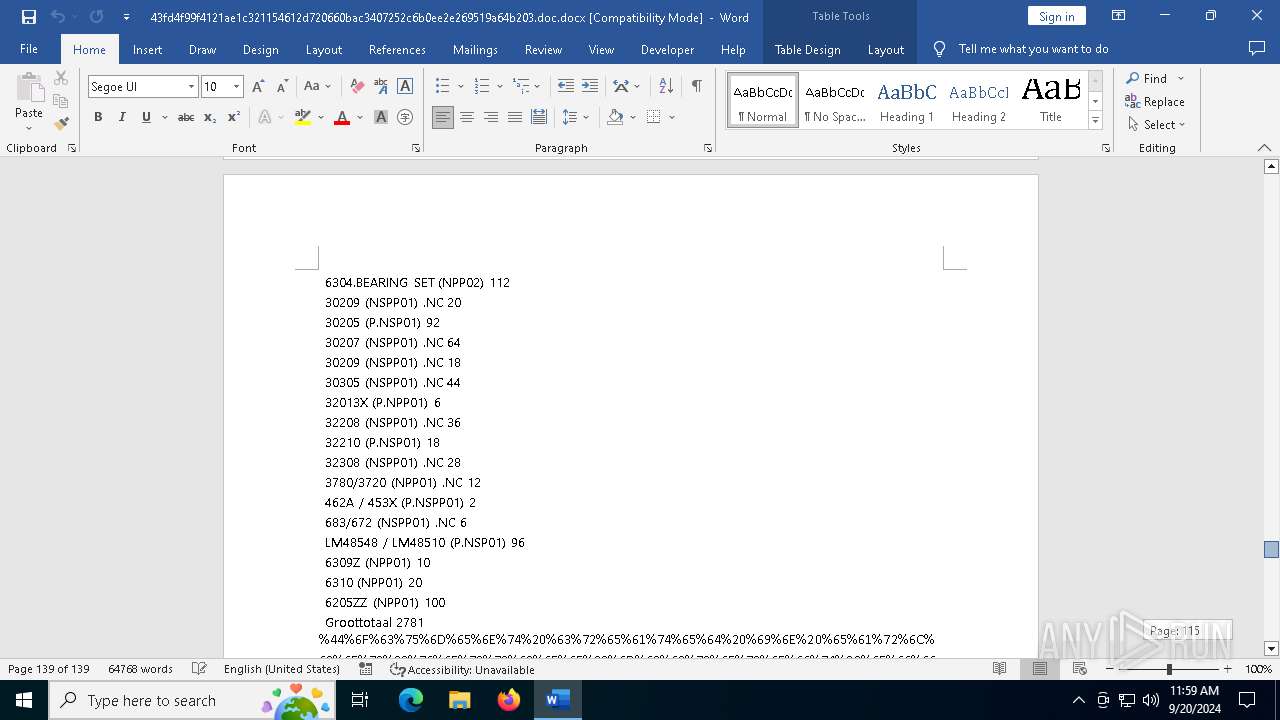Click Page 139 of 139 in status bar
Screen dimensions: 1280x720
point(48,669)
